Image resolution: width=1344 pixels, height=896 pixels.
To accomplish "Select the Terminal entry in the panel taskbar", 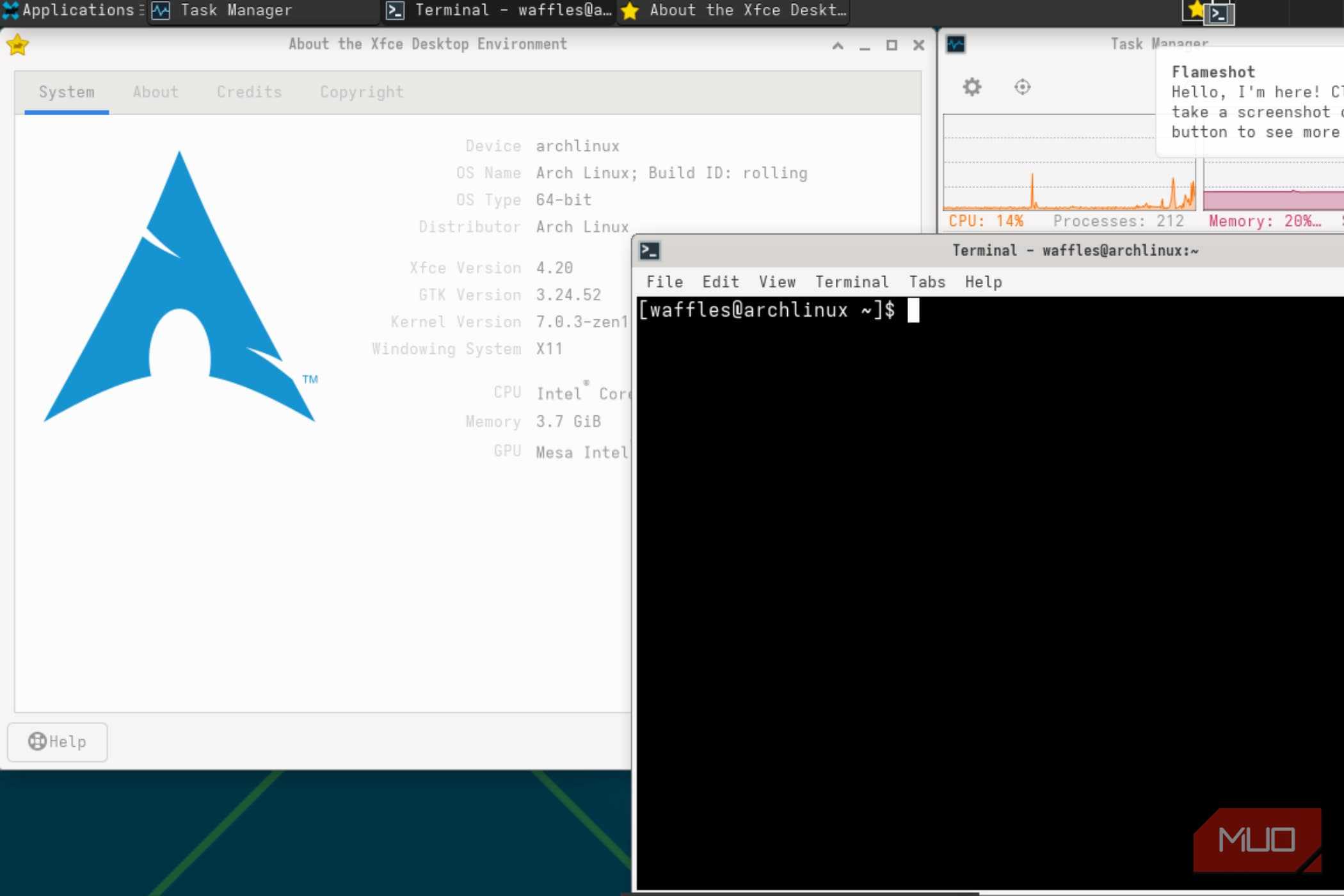I will tap(499, 11).
